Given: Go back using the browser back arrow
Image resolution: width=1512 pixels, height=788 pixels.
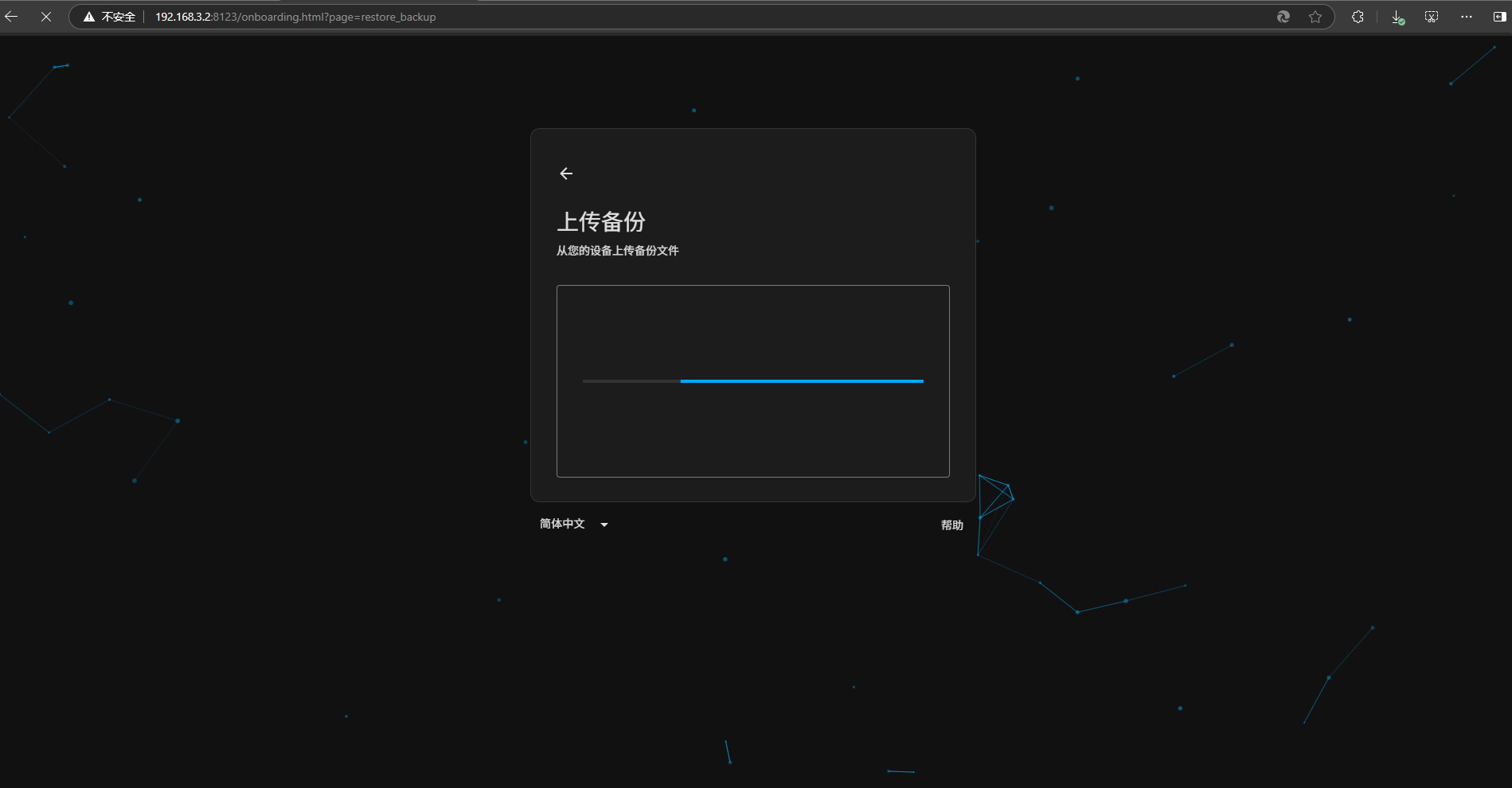Looking at the screenshot, I should click(11, 17).
